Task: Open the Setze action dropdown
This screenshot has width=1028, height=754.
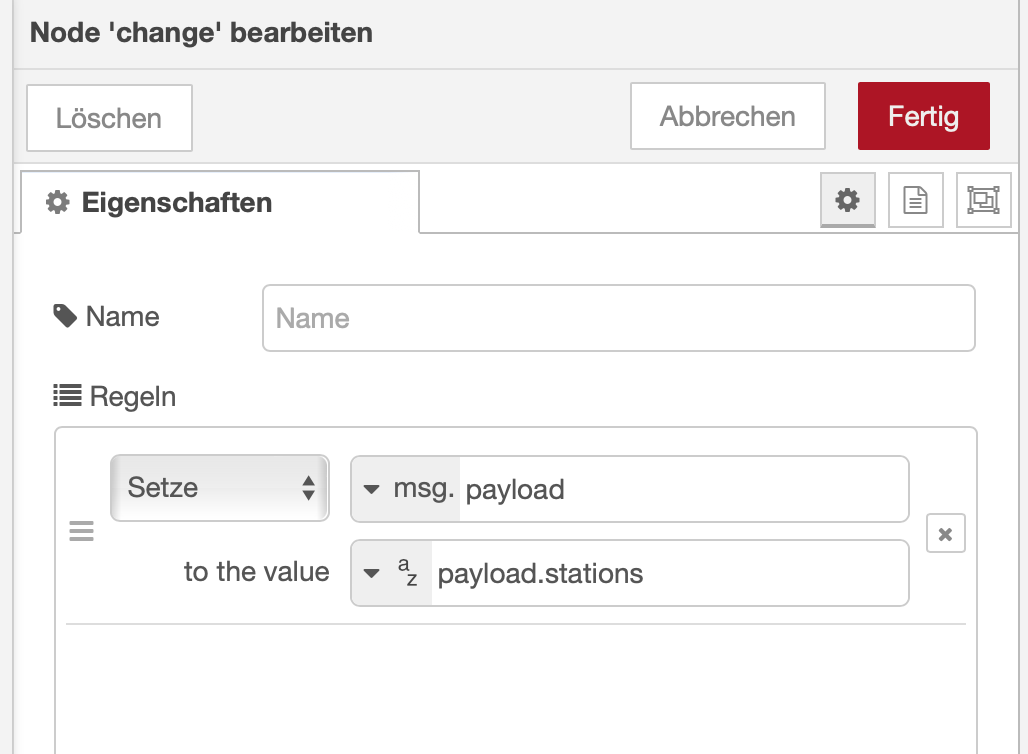Action: 219,488
